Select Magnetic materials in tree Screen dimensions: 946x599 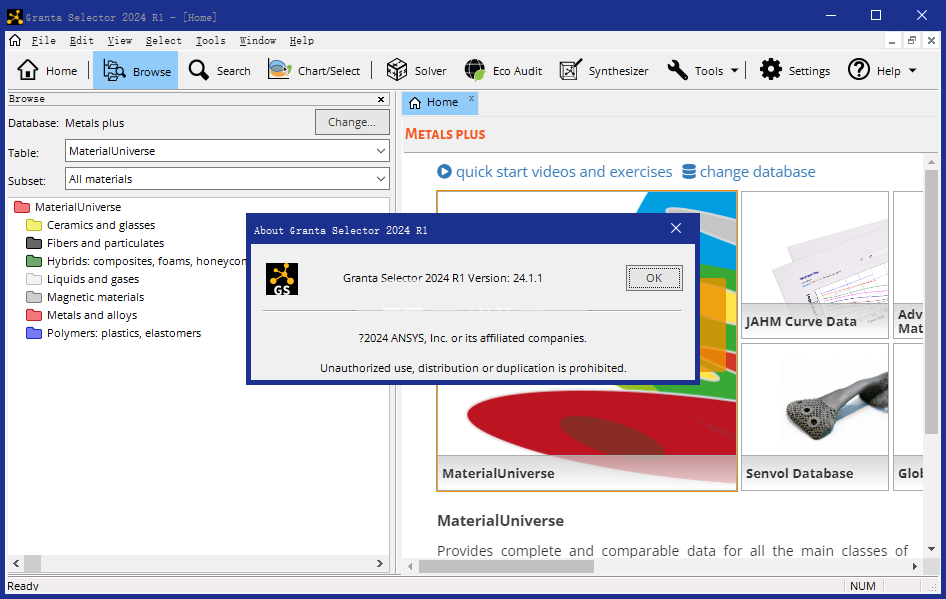coord(95,297)
